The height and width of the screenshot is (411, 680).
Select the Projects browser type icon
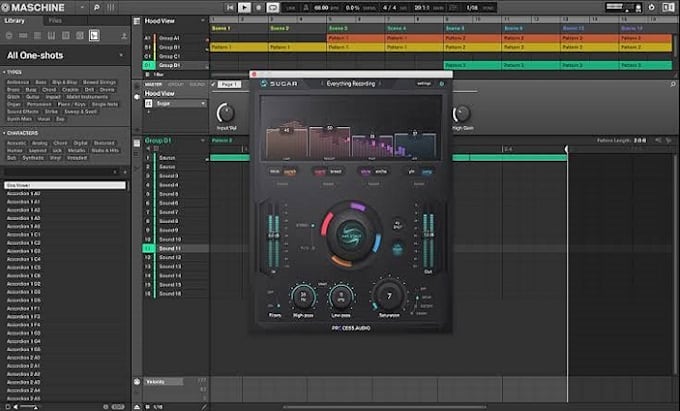pyautogui.click(x=9, y=36)
